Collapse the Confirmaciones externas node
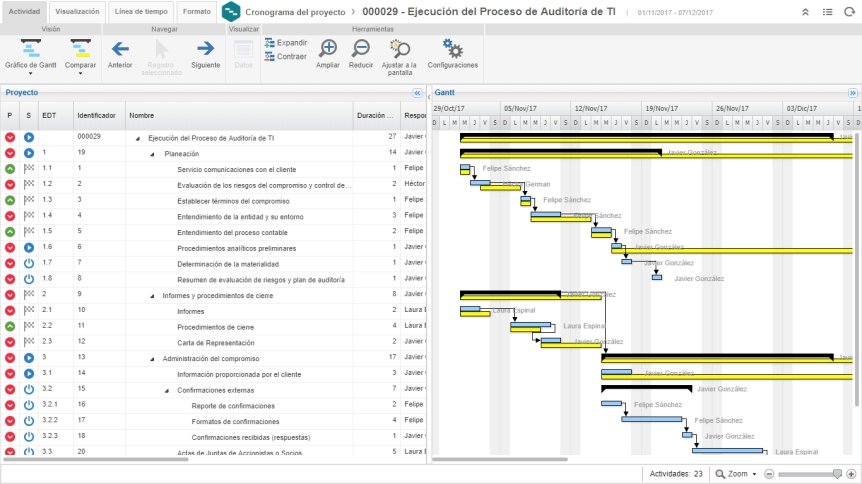 tap(167, 390)
